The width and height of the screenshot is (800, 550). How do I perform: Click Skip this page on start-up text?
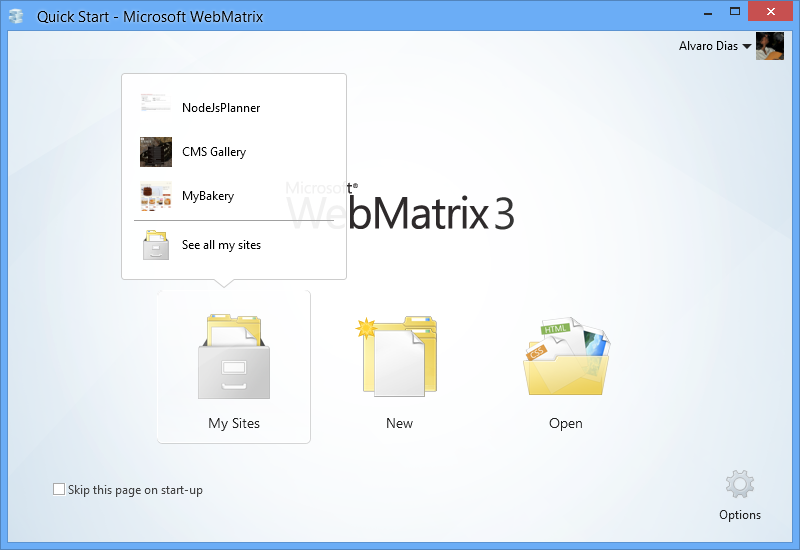click(135, 490)
